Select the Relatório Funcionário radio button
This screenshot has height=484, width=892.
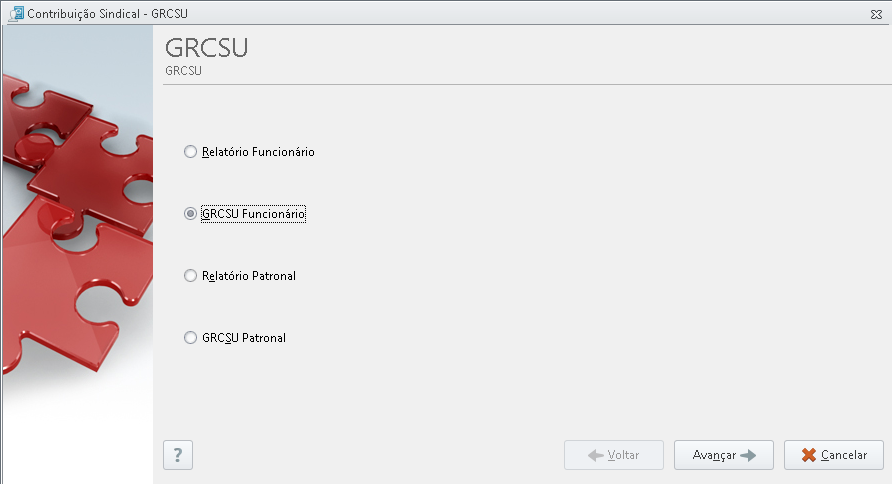[x=190, y=152]
